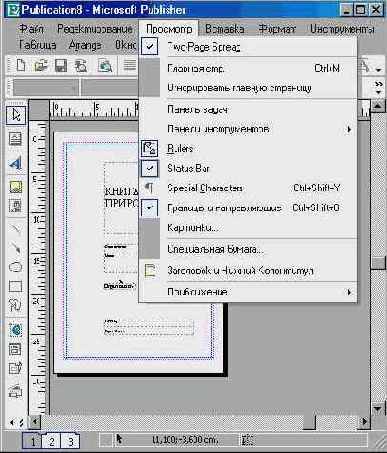
Task: Go to page 3 tab
Action: click(x=70, y=441)
